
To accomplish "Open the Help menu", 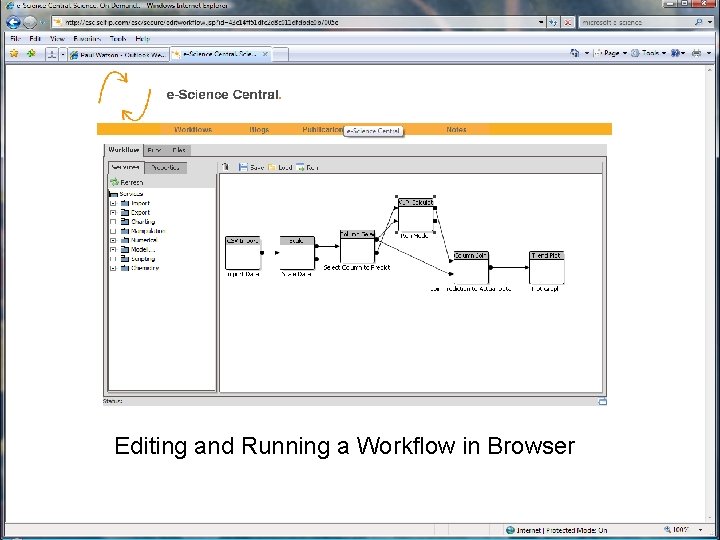I will [142, 39].
